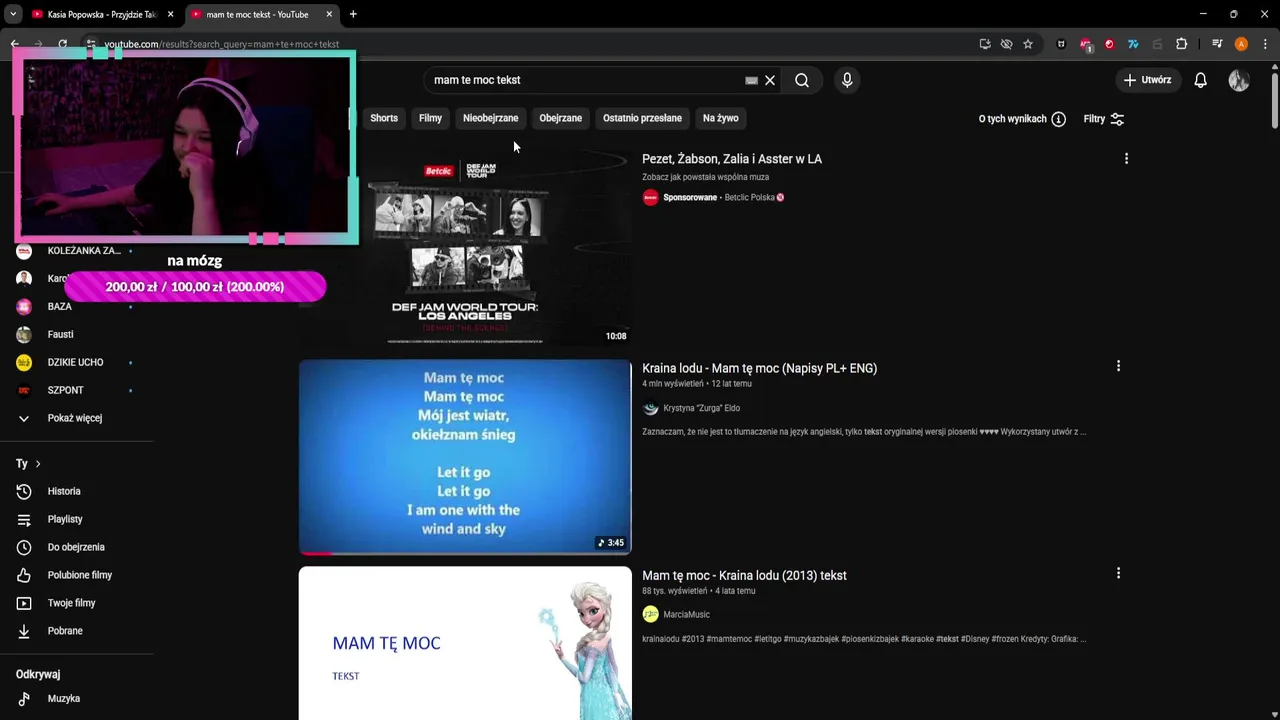Open the browser Extensions puzzle icon
This screenshot has width=1280, height=720.
click(1181, 44)
